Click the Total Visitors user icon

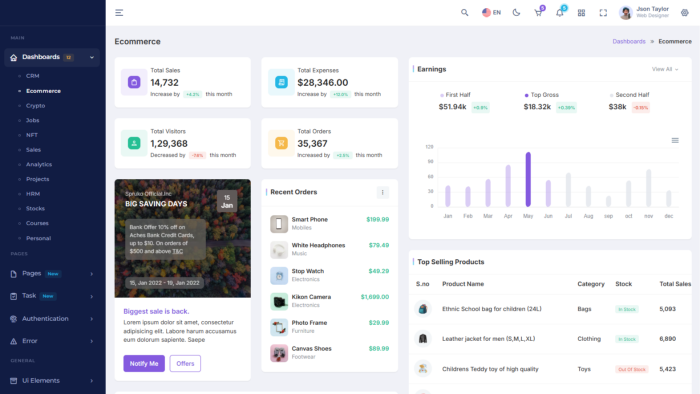coord(134,143)
